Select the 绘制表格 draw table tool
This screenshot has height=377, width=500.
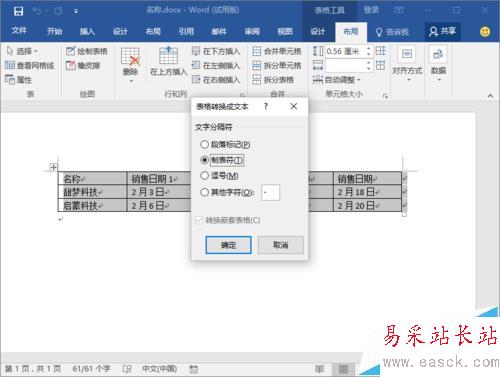[87, 51]
